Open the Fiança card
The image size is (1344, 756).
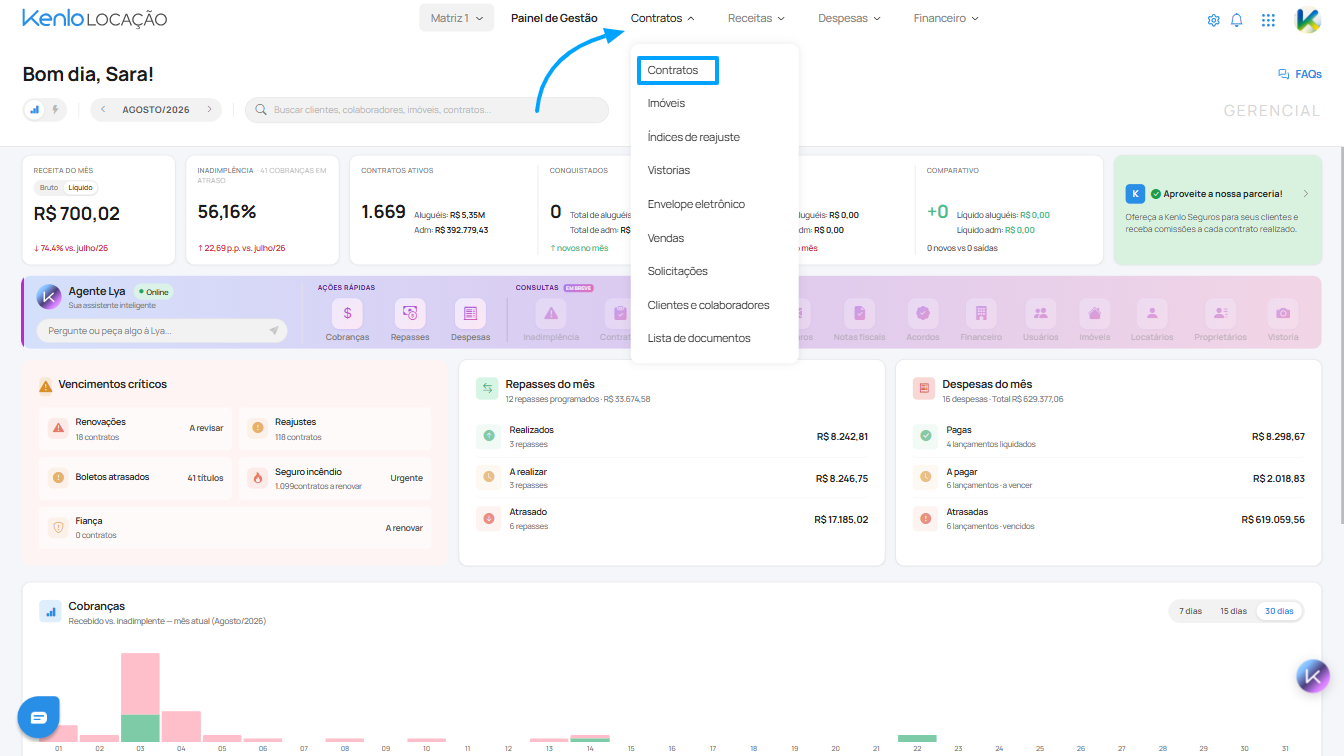pos(235,527)
